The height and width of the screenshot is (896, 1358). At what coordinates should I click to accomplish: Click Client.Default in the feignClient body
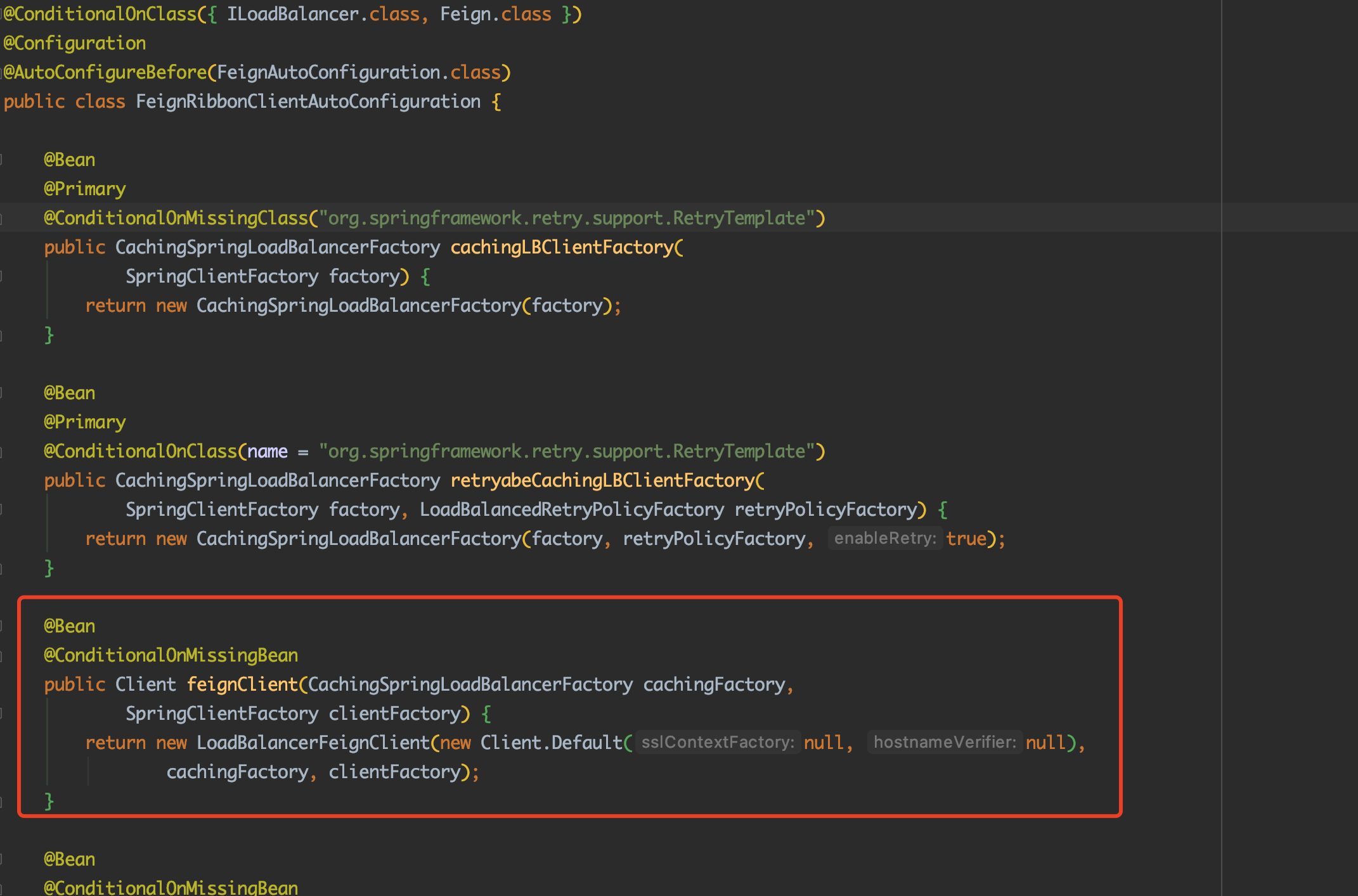coord(551,743)
